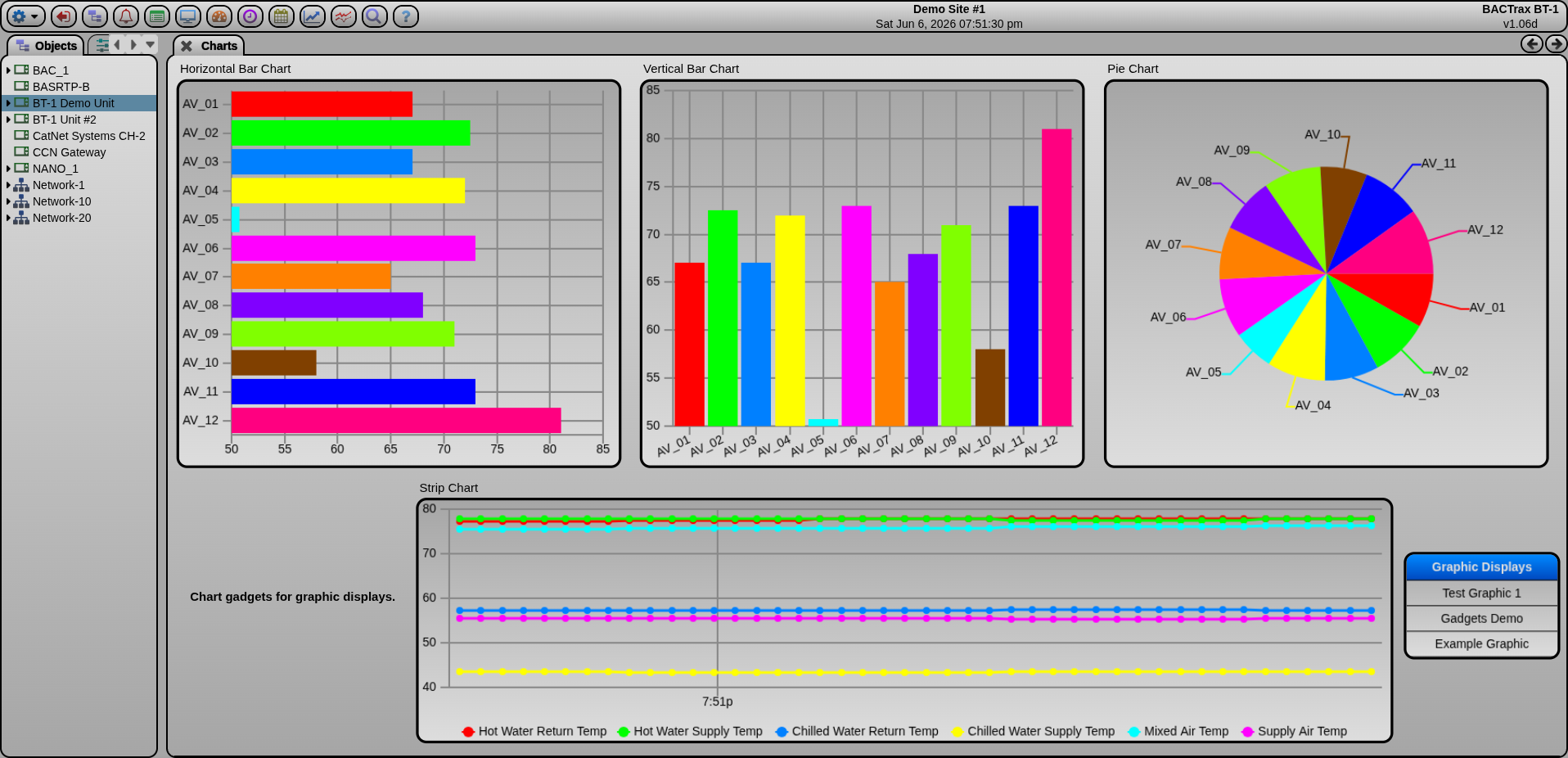
Task: Expand the BAC_1 tree node
Action: (8, 70)
